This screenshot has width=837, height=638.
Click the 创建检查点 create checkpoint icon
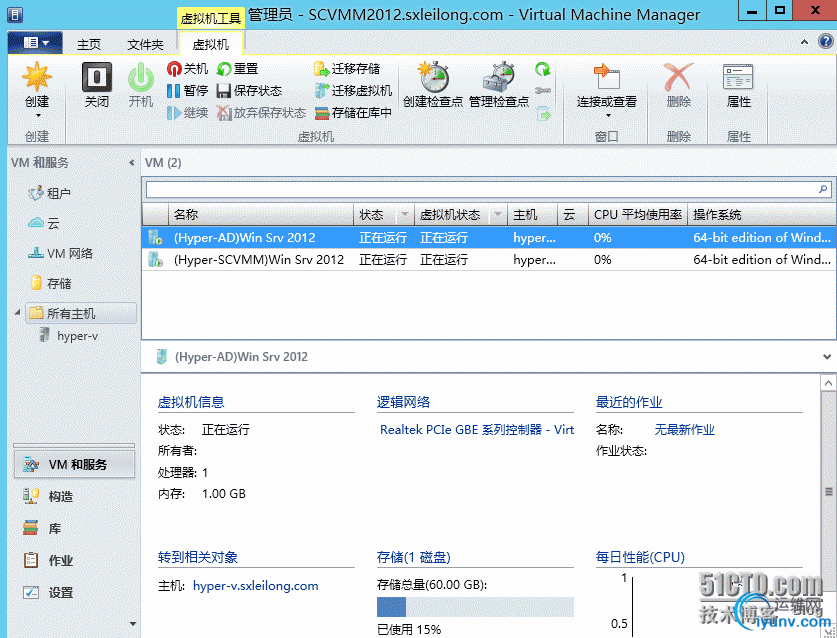pyautogui.click(x=433, y=76)
